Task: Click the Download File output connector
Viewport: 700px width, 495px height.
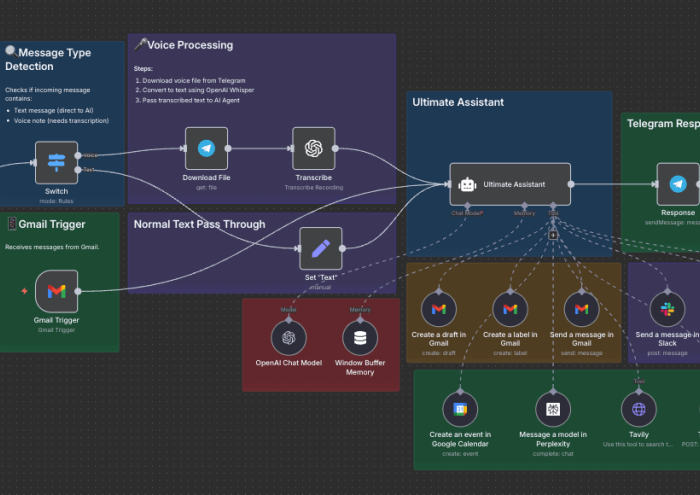Action: pos(228,148)
